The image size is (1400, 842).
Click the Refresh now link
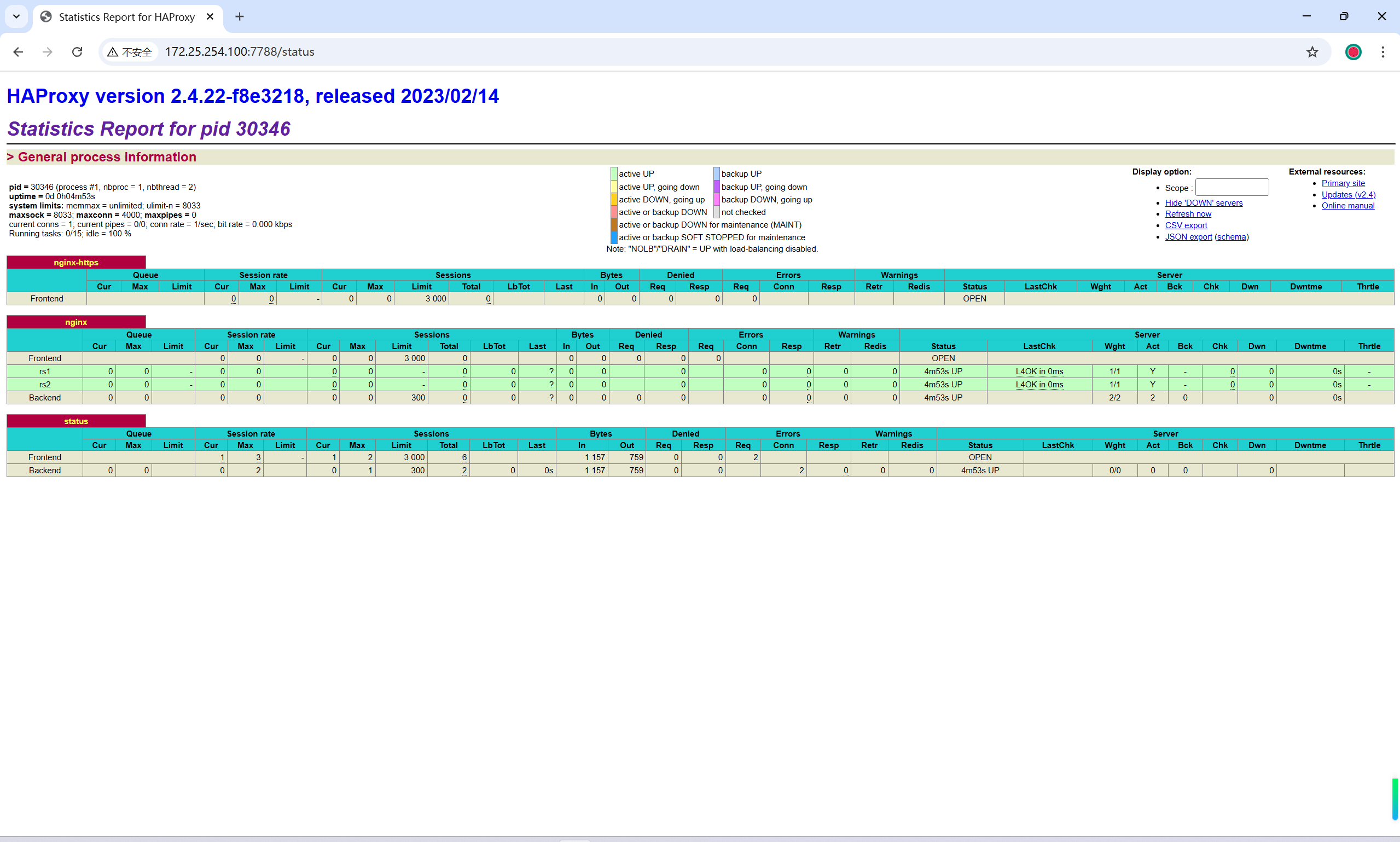click(x=1188, y=214)
